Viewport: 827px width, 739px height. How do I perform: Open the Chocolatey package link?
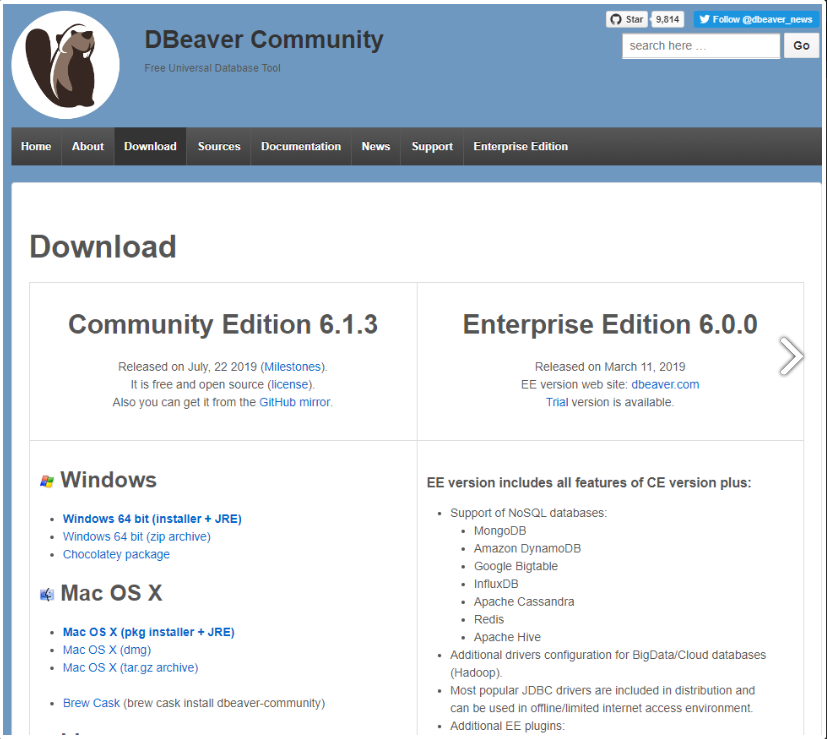[116, 554]
